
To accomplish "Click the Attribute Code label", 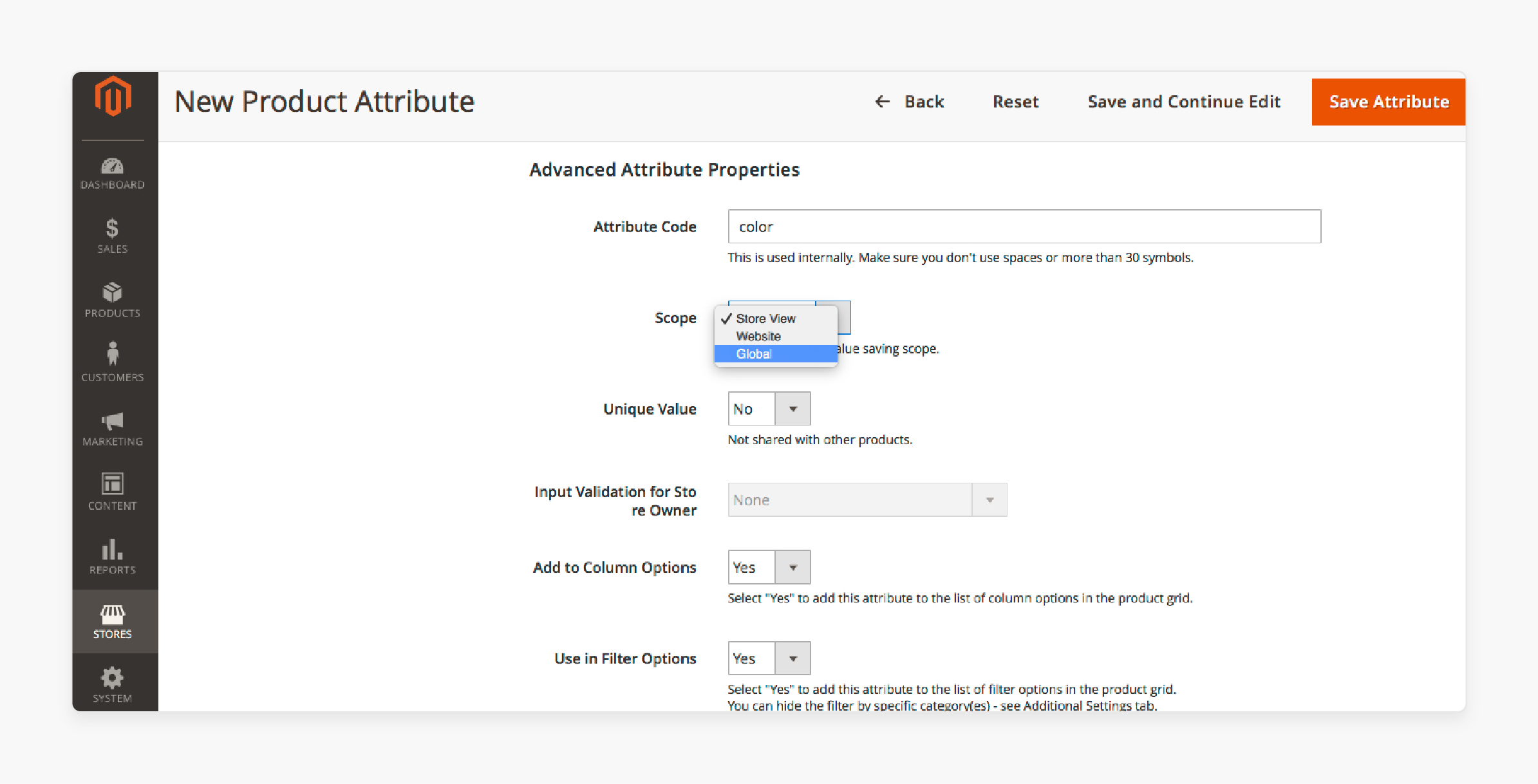I will (644, 227).
